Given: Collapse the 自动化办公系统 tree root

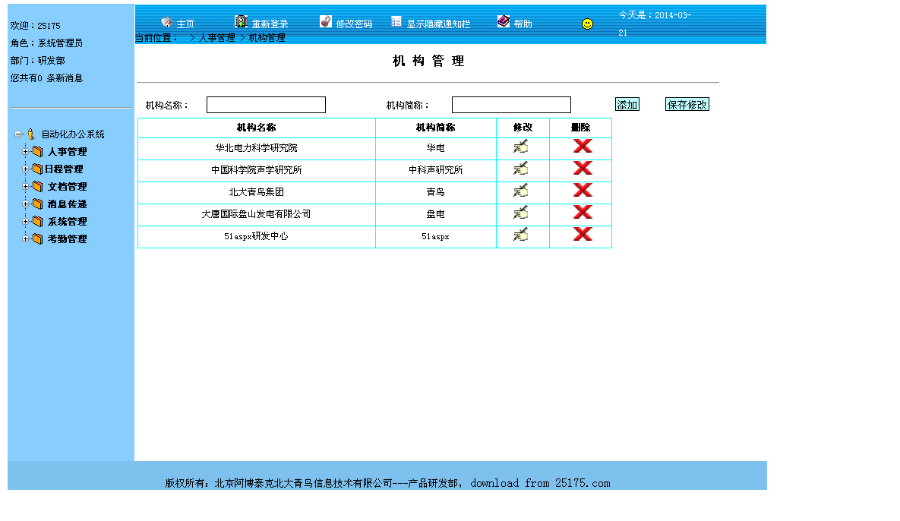Looking at the screenshot, I should click(18, 134).
